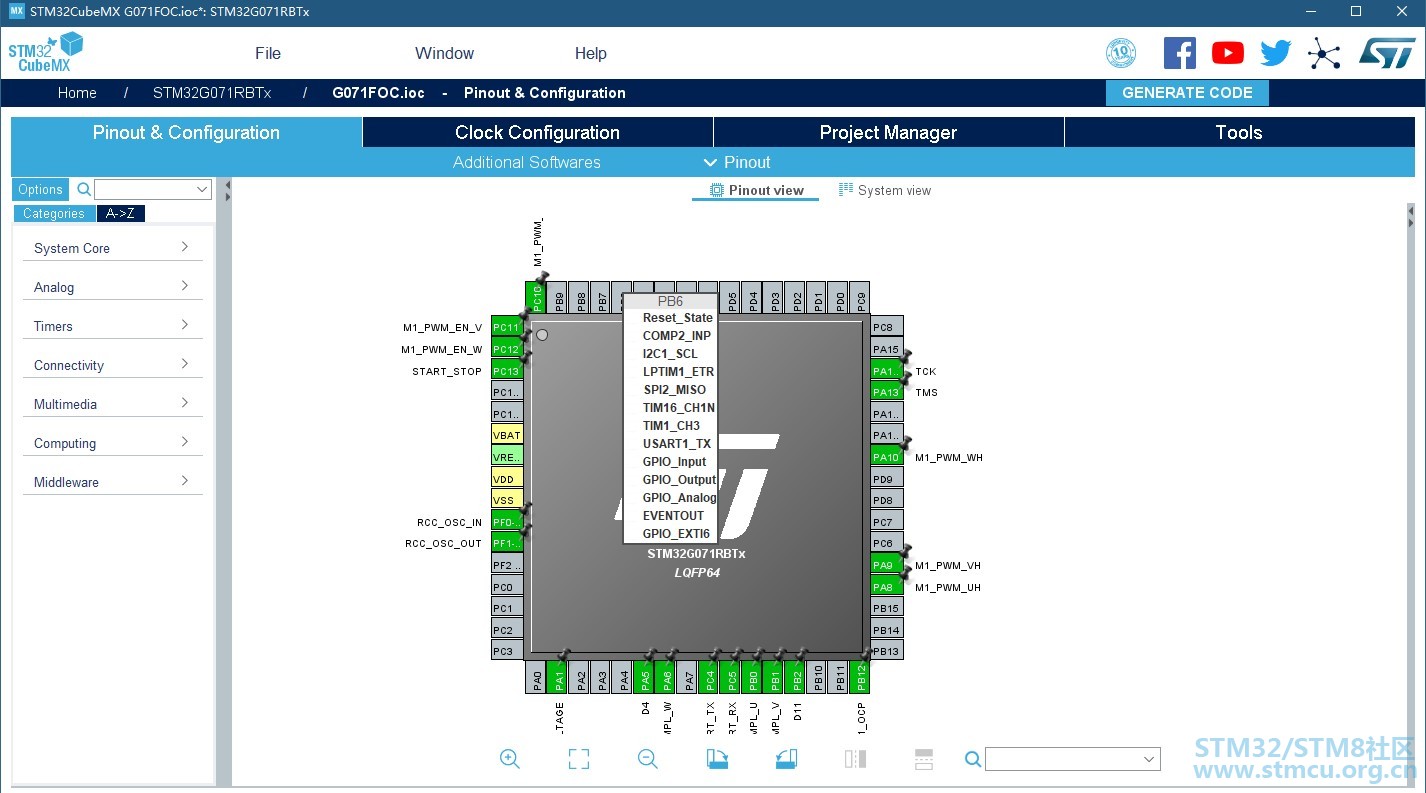This screenshot has width=1426, height=793.
Task: Open the category search combo box
Action: [x=153, y=189]
